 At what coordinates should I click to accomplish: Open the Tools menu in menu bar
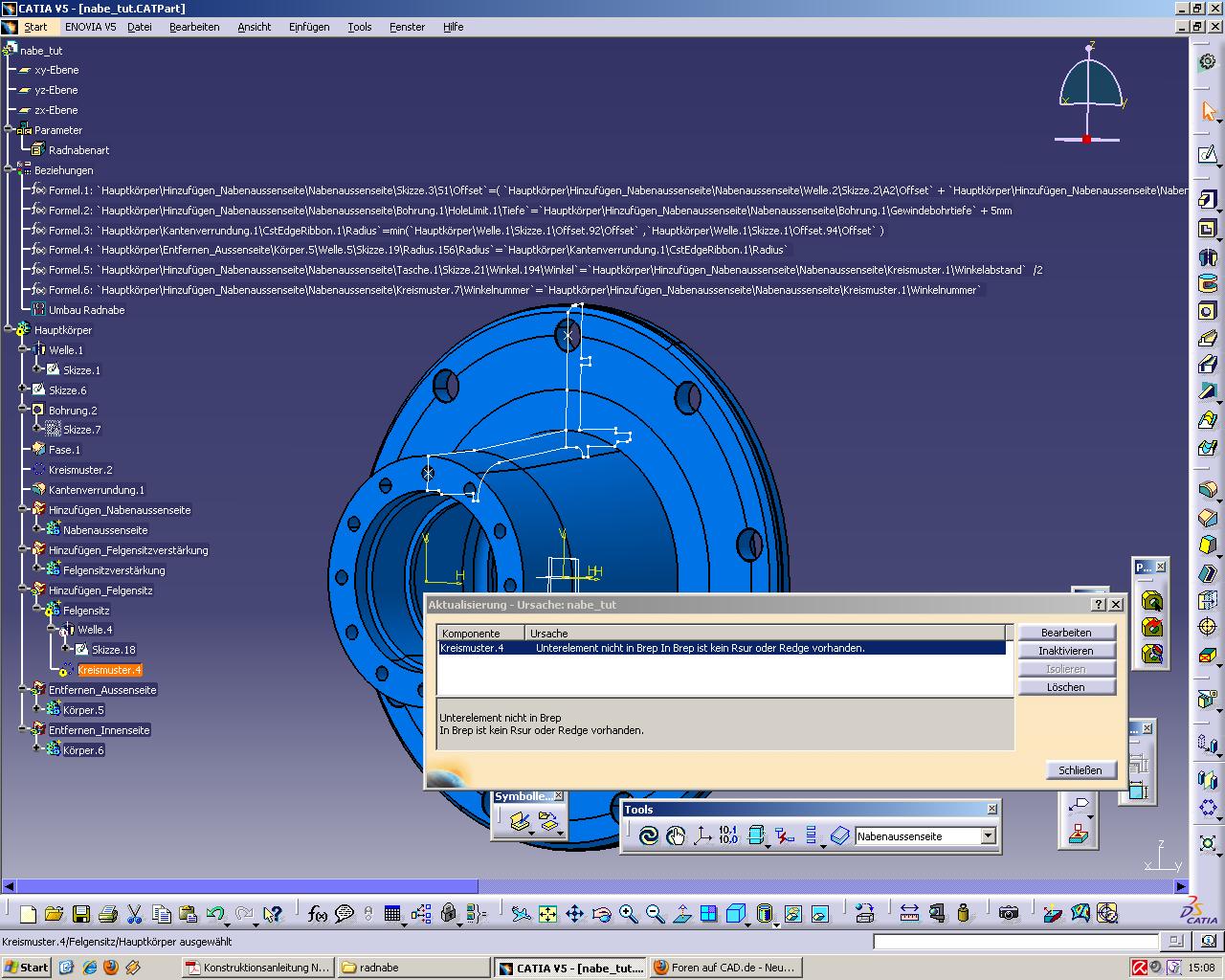tap(360, 27)
